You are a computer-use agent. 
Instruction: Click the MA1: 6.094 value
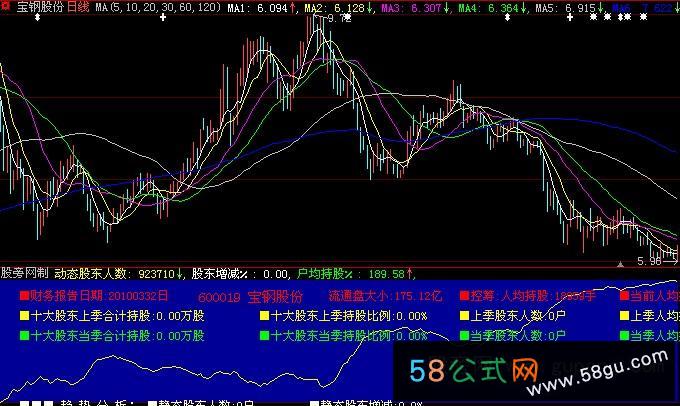coord(261,8)
